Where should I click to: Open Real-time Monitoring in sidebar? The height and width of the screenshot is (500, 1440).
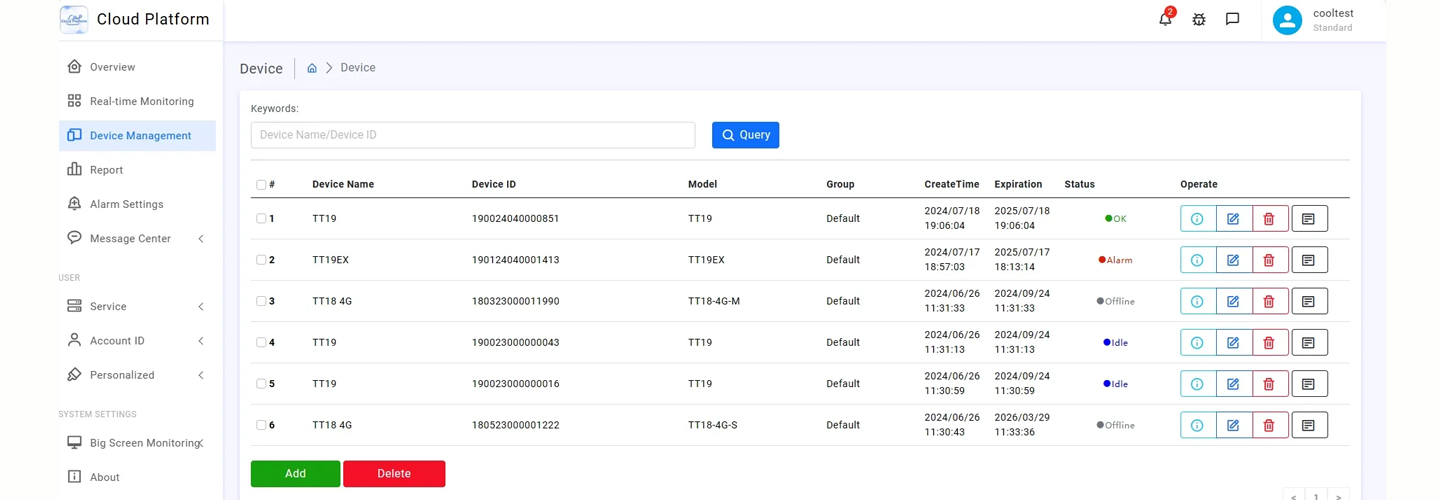[x=141, y=102]
